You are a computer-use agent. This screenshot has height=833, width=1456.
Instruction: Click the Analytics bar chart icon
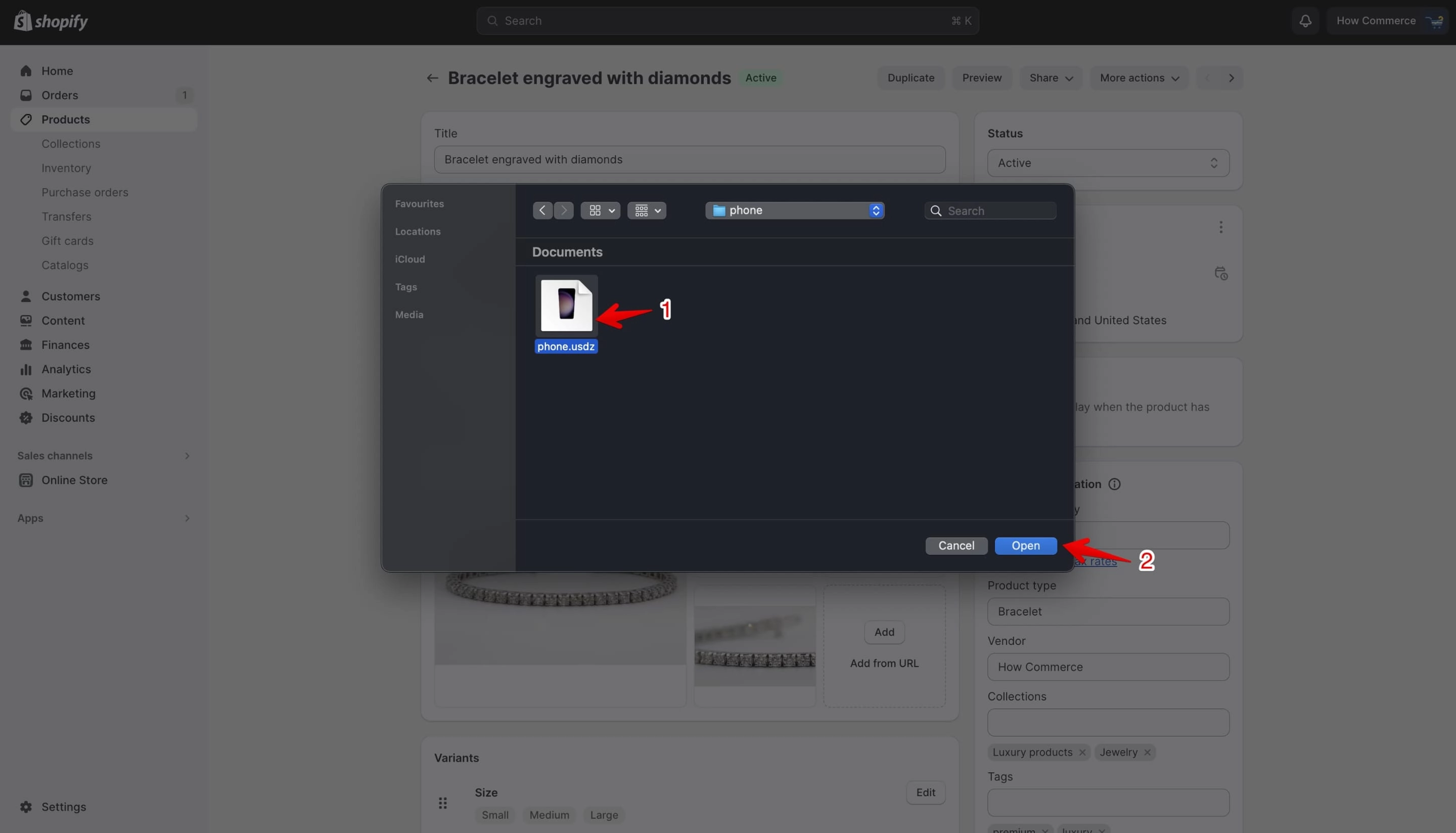(26, 369)
